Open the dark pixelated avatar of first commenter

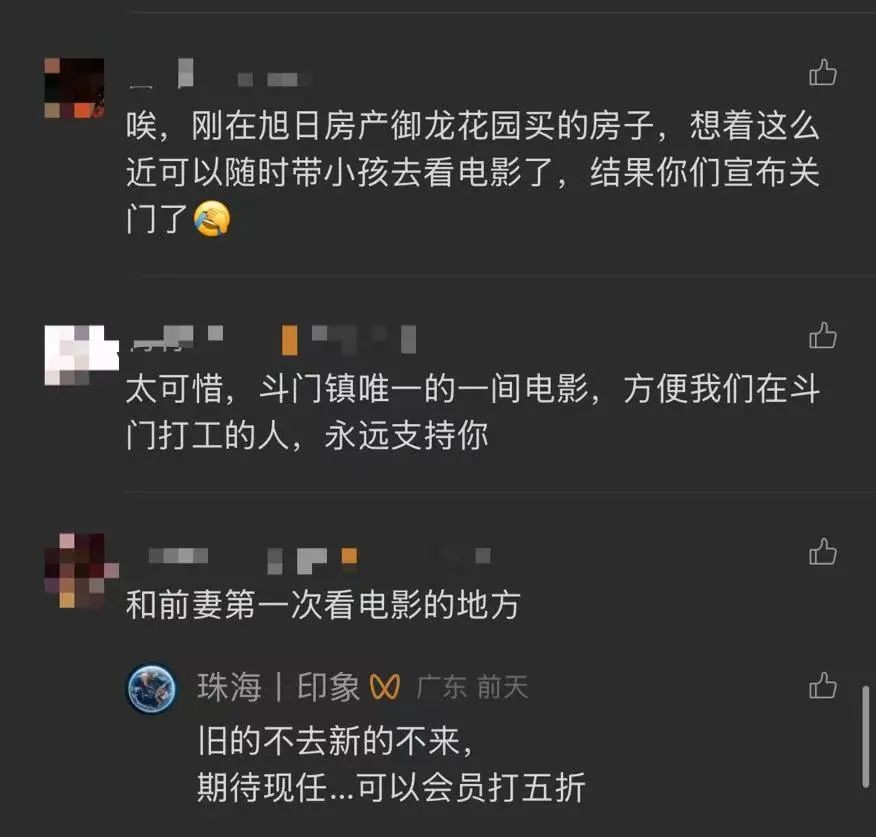[74, 88]
